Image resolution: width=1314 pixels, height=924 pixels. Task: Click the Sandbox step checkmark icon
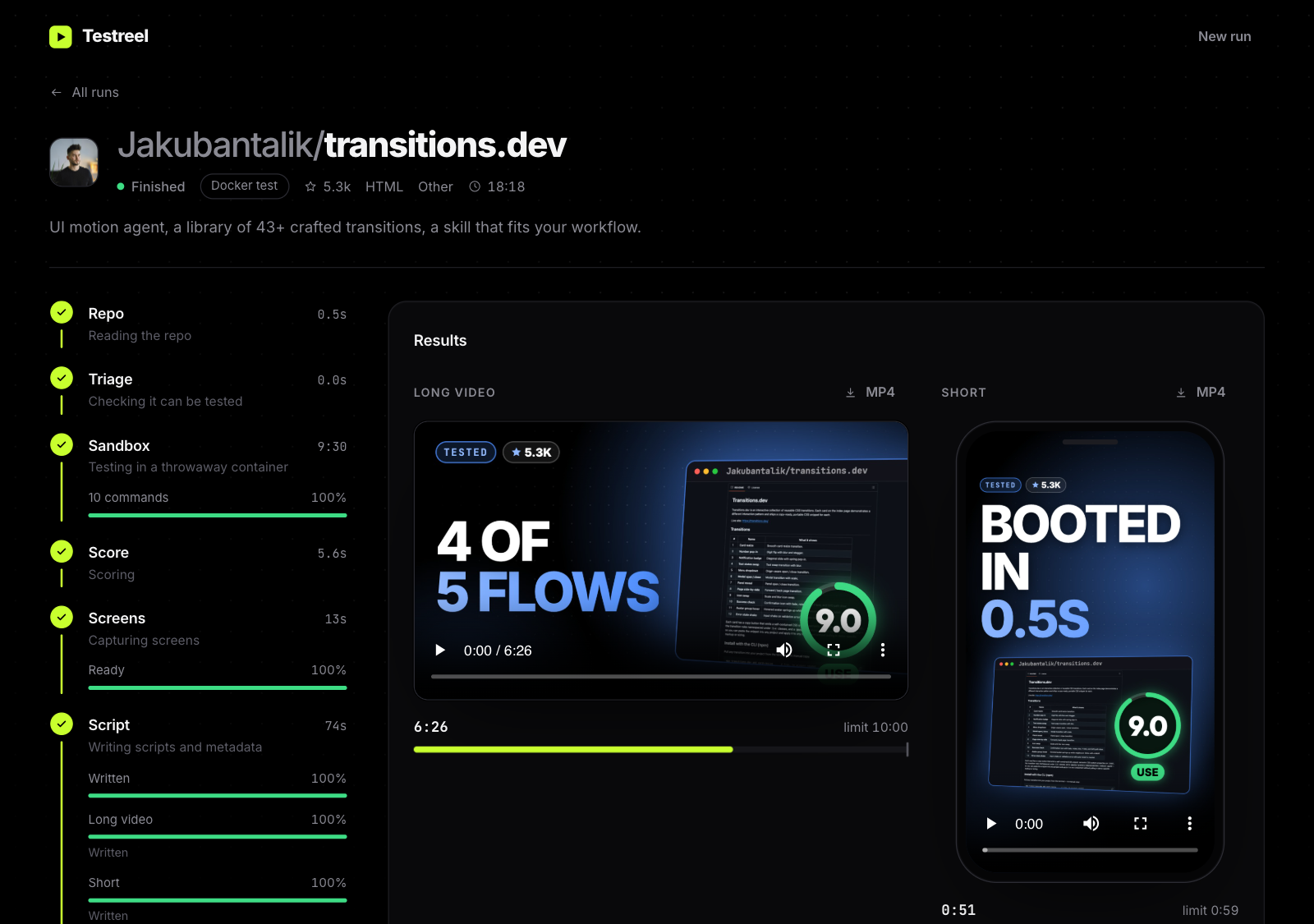click(62, 445)
